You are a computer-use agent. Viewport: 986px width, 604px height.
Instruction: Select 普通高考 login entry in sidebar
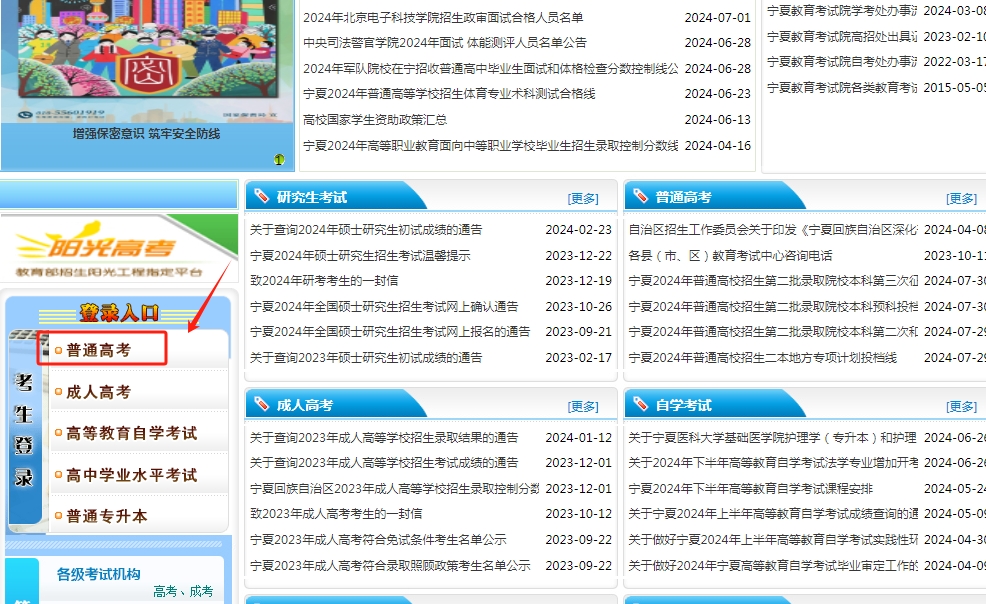[x=98, y=350]
